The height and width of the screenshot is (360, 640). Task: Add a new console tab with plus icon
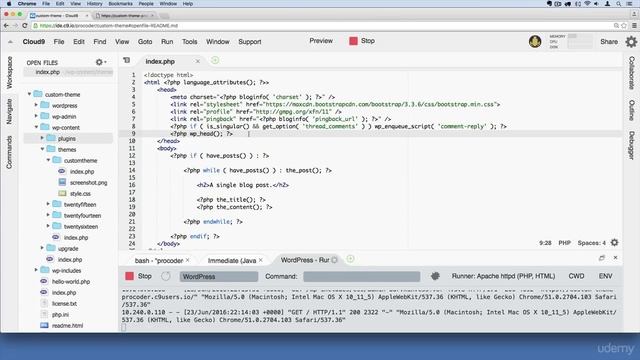[x=350, y=259]
